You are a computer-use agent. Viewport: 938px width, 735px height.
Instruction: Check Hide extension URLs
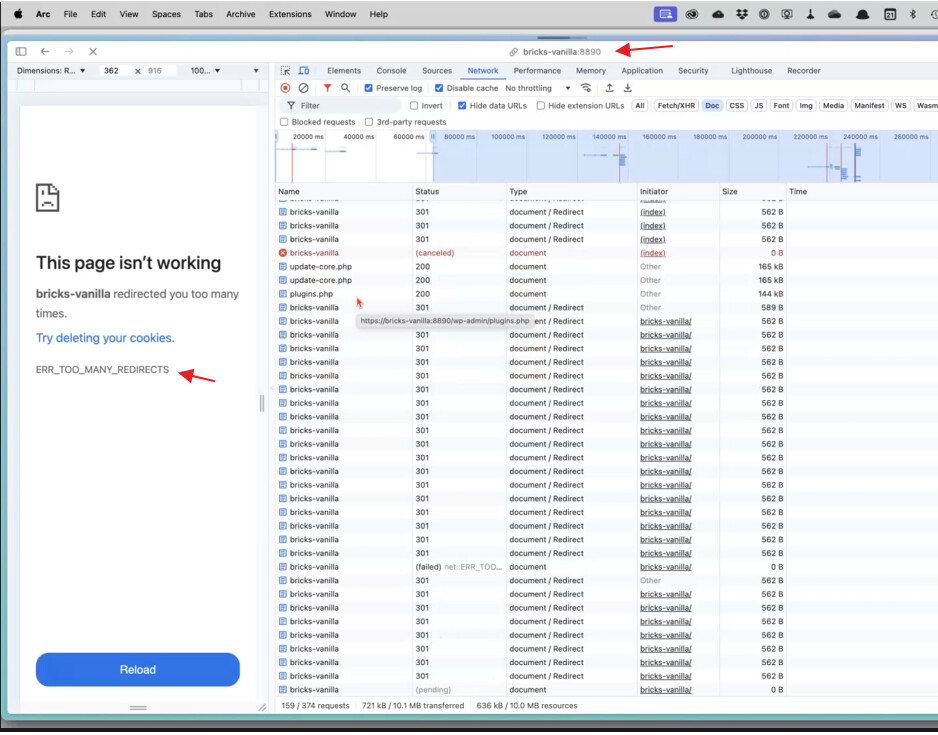541,106
